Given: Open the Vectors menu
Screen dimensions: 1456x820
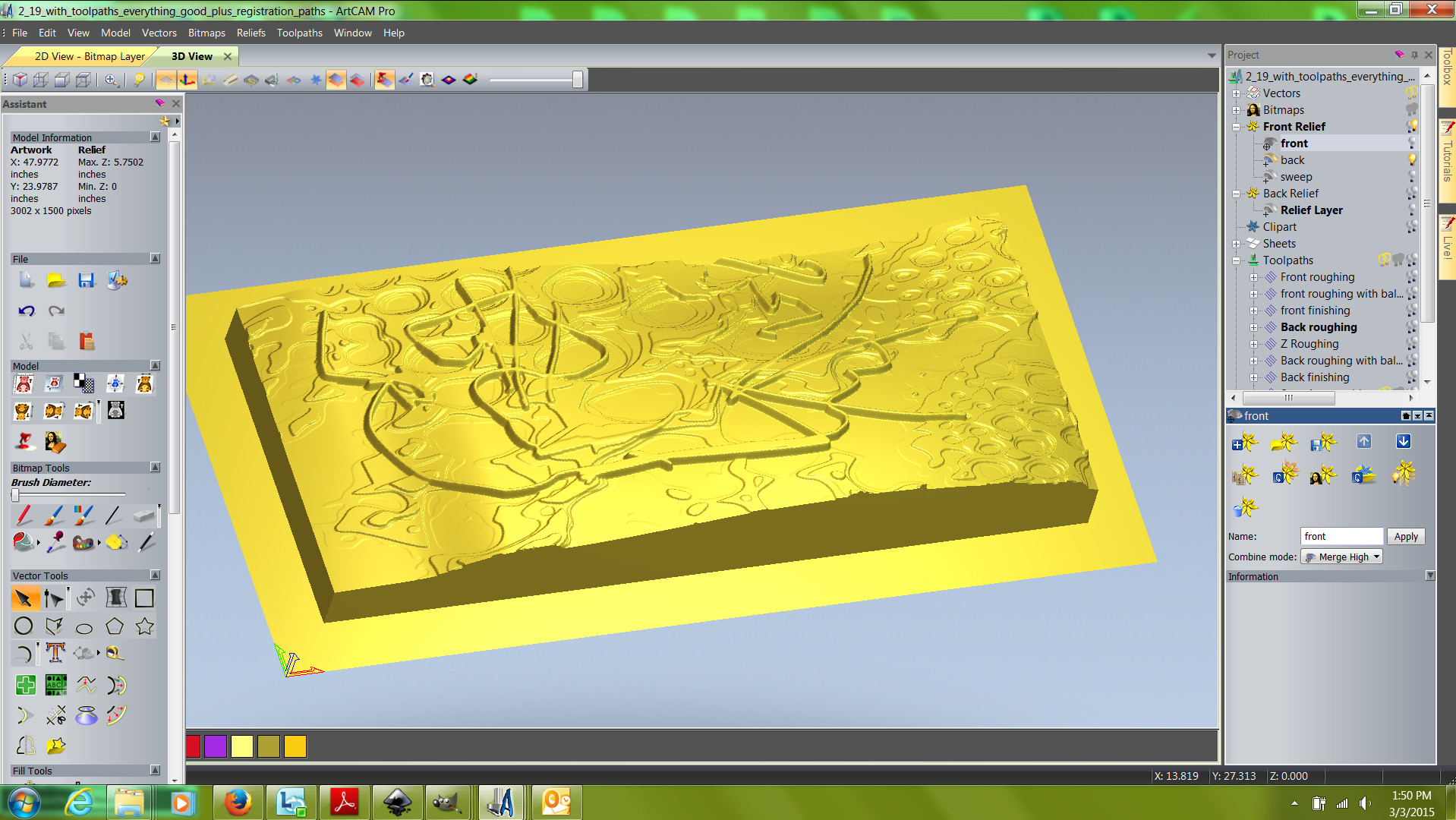Looking at the screenshot, I should pos(159,33).
